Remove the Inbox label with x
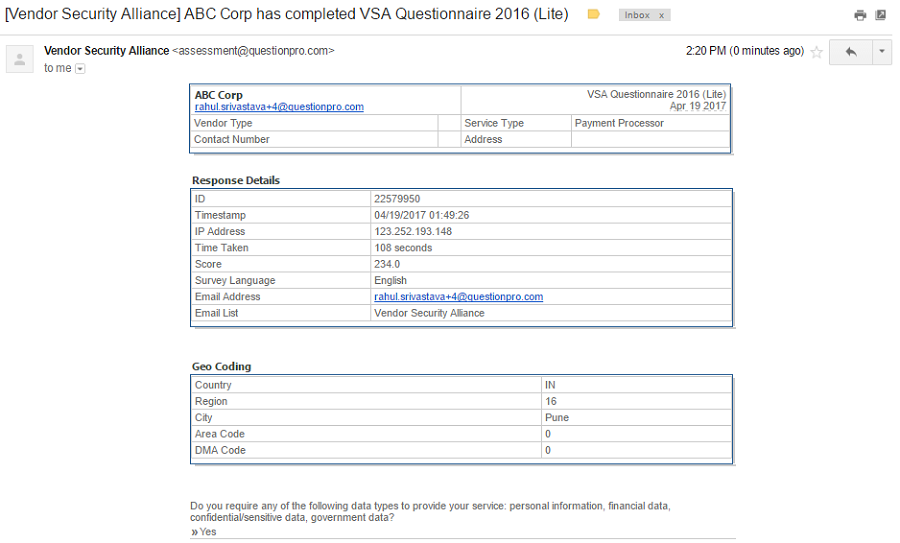This screenshot has width=900, height=543. coord(661,15)
